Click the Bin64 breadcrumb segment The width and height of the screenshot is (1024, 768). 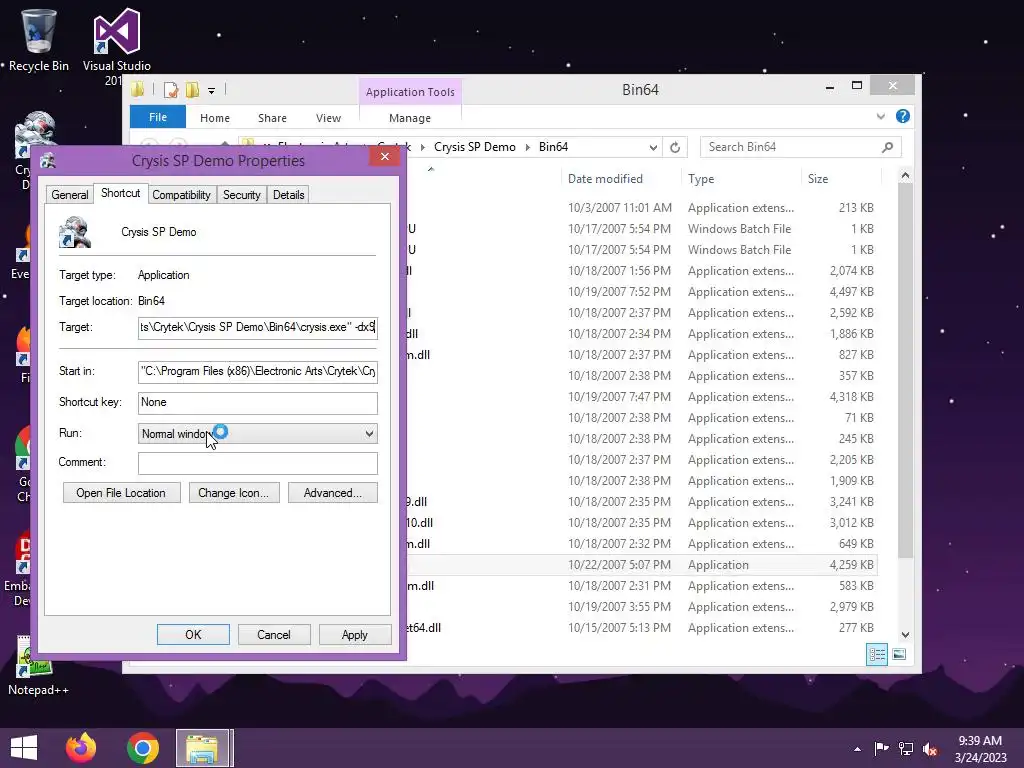tap(553, 148)
